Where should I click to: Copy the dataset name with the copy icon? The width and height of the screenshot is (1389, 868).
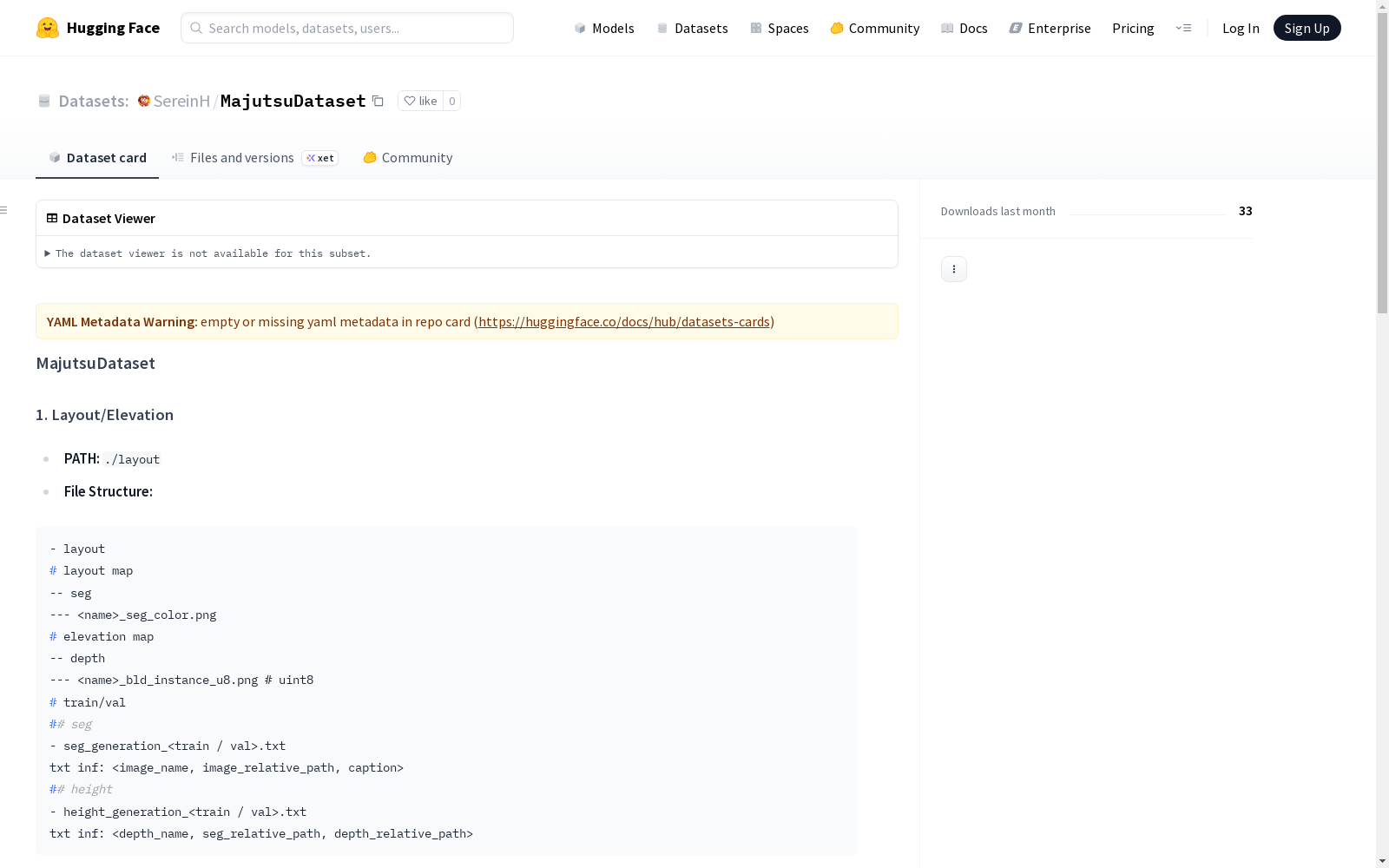click(378, 101)
